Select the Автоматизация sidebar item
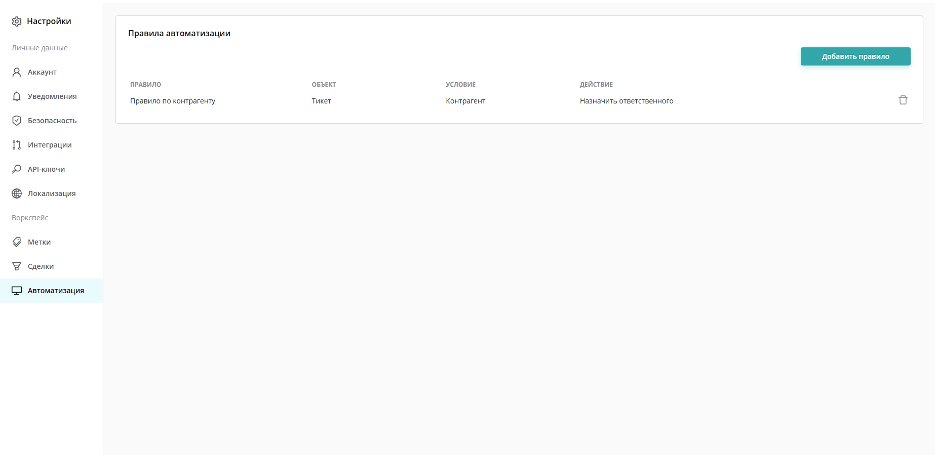 (x=51, y=291)
